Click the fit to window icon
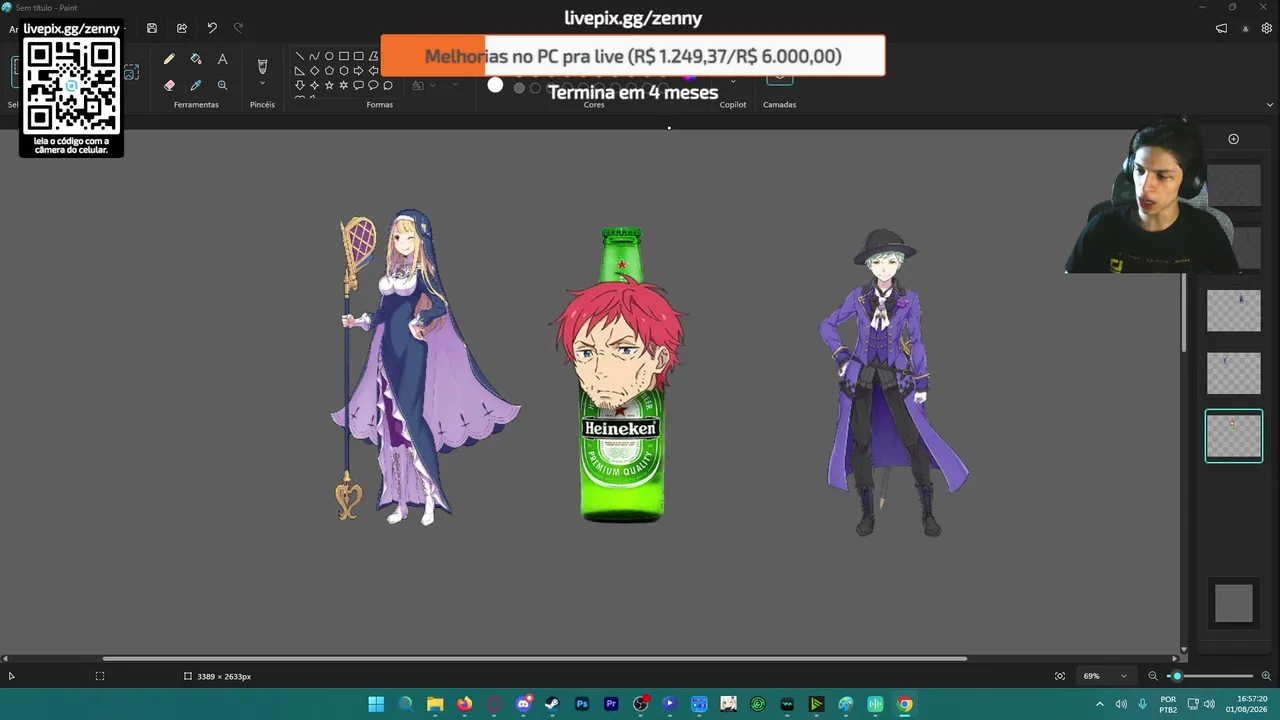Screen dimensions: 1280x720 (1060, 676)
